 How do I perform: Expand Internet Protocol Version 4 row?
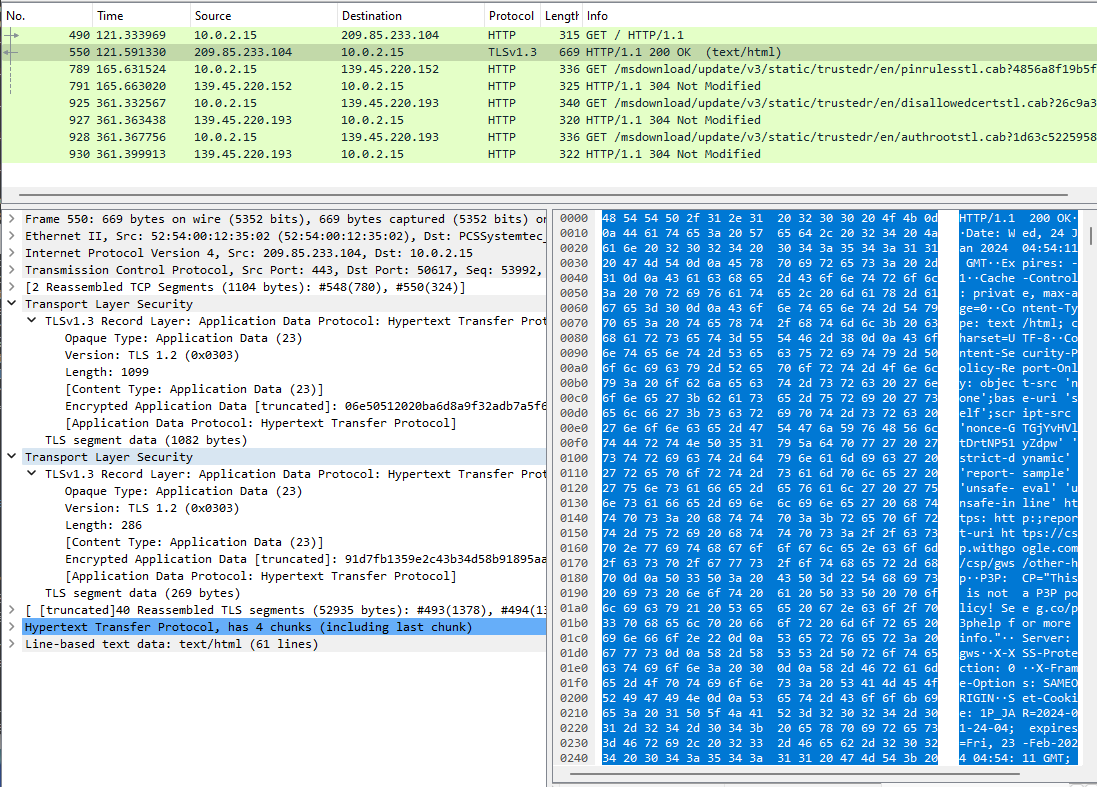point(12,253)
